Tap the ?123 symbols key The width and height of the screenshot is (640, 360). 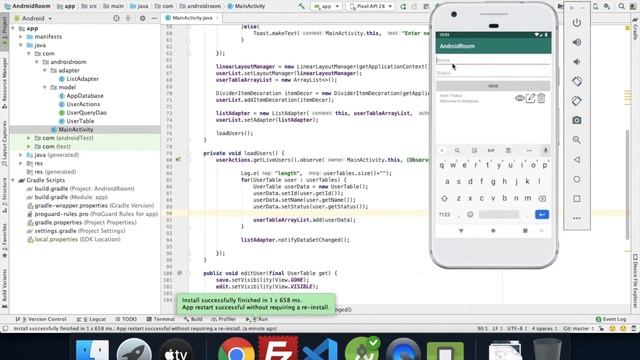point(444,214)
